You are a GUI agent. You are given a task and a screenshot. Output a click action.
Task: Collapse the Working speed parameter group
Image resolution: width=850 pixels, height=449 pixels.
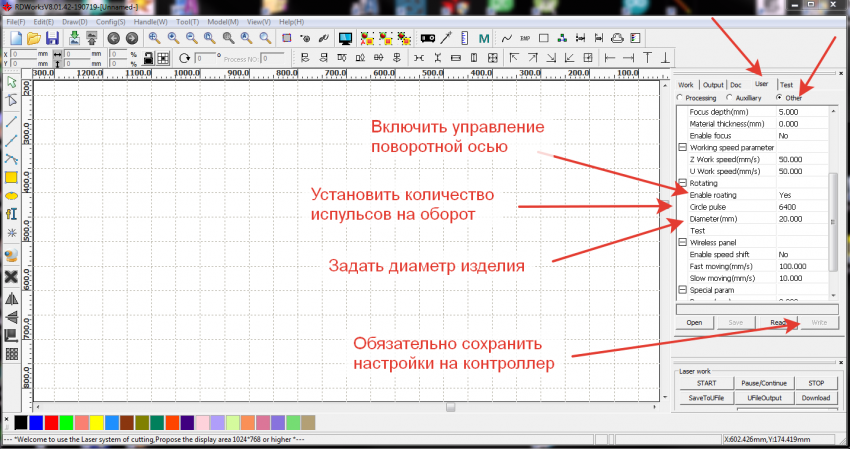tap(682, 147)
